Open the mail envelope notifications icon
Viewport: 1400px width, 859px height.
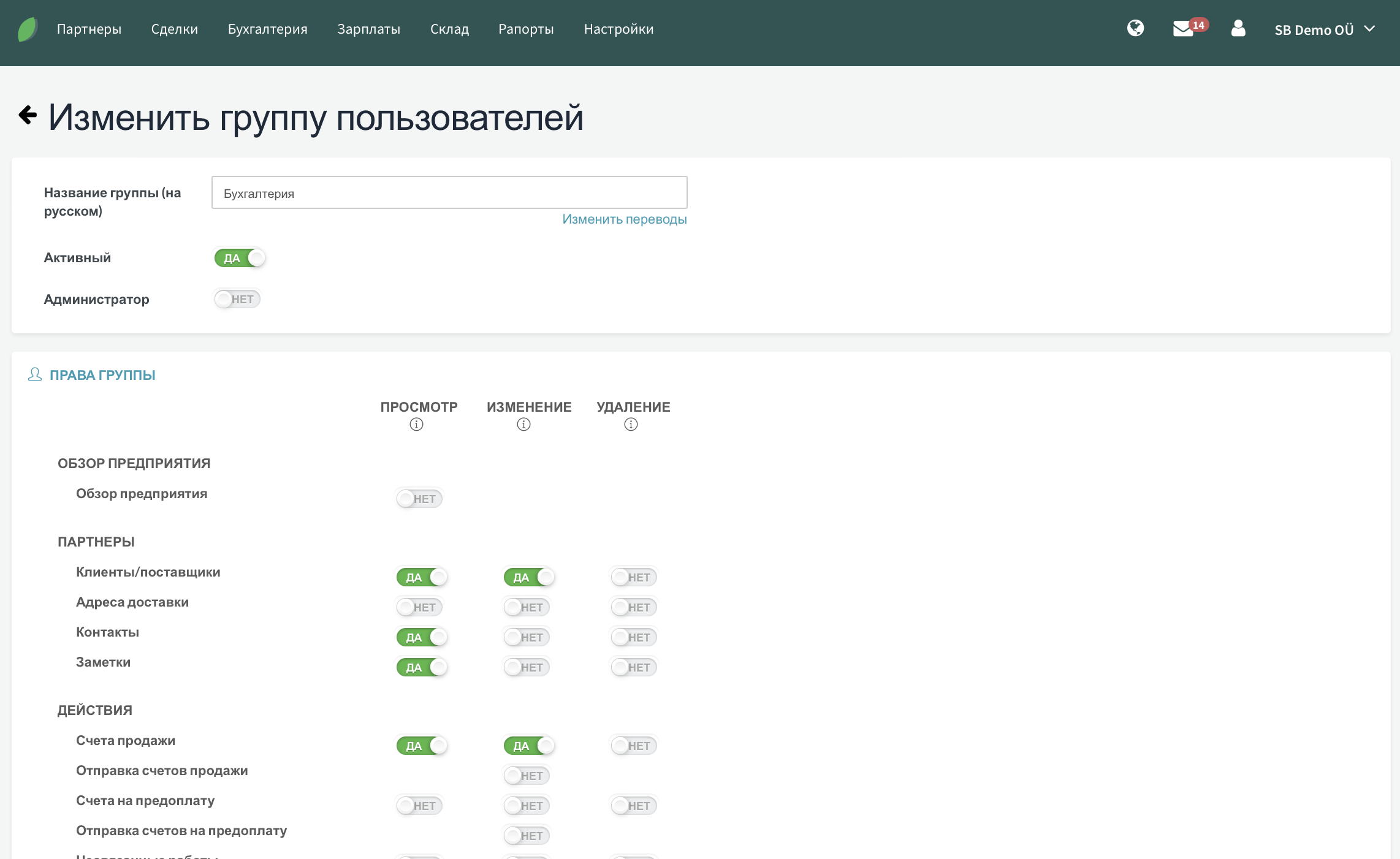pos(1183,29)
